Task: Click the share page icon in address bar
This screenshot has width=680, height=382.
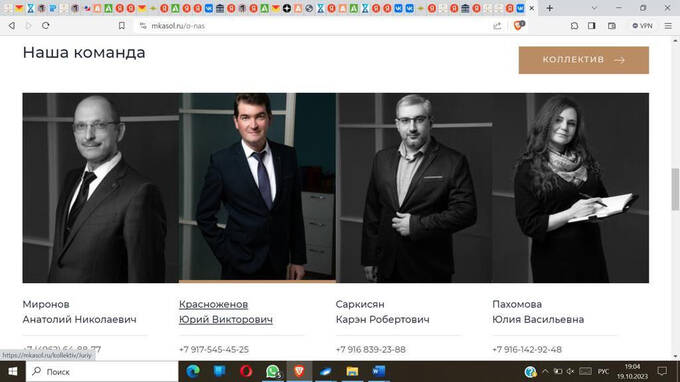Action: 497,26
